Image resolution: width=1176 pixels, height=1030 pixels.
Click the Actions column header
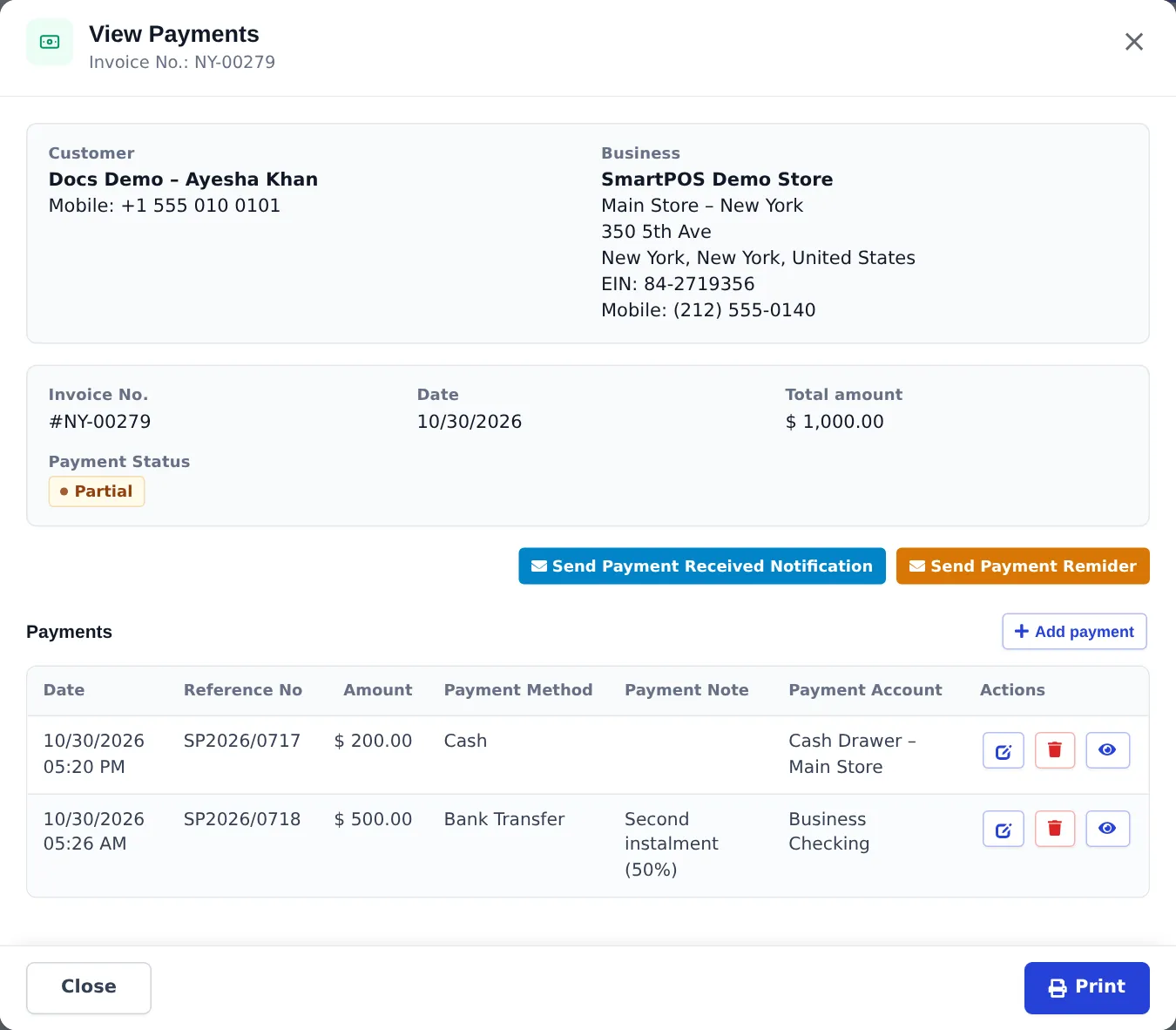[x=1012, y=690]
